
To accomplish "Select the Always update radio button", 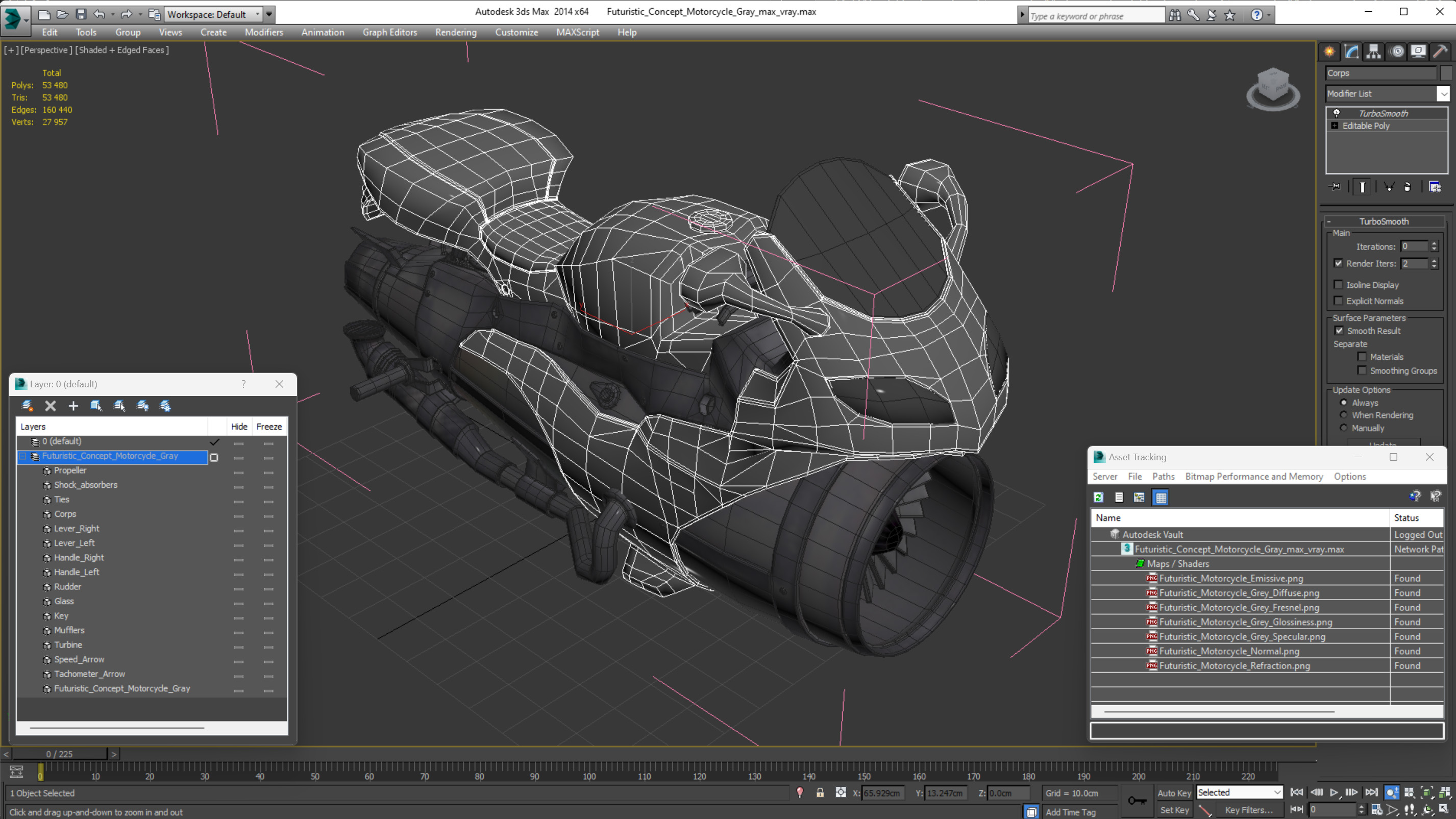I will [x=1344, y=403].
